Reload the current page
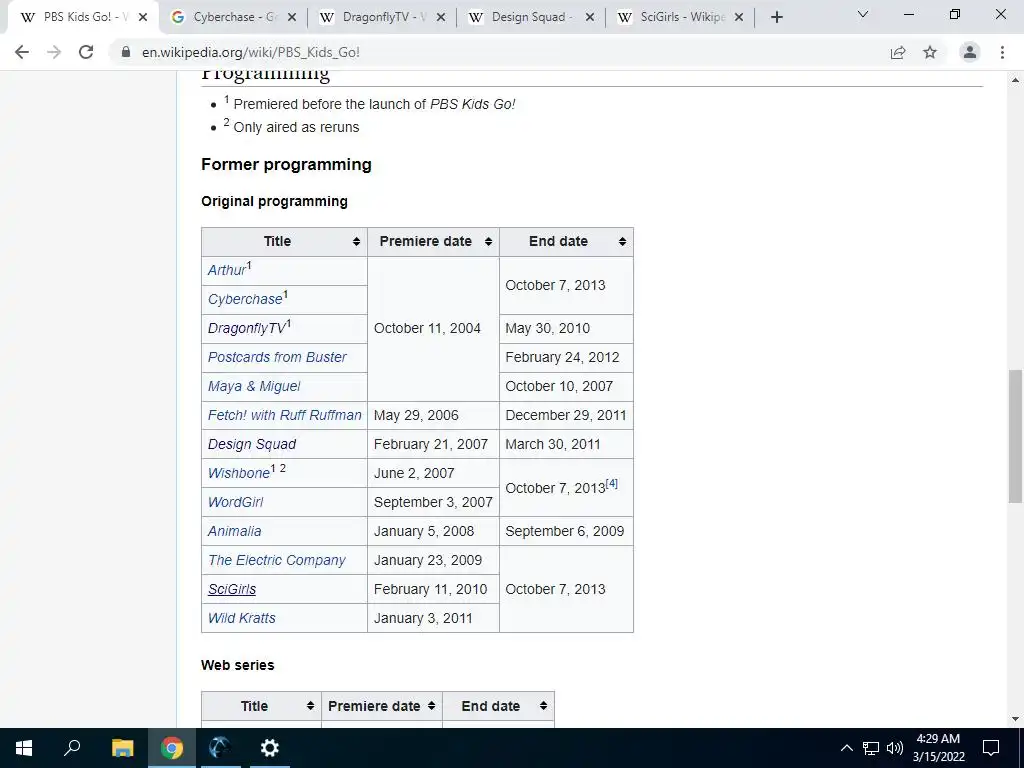The image size is (1024, 768). [x=86, y=52]
